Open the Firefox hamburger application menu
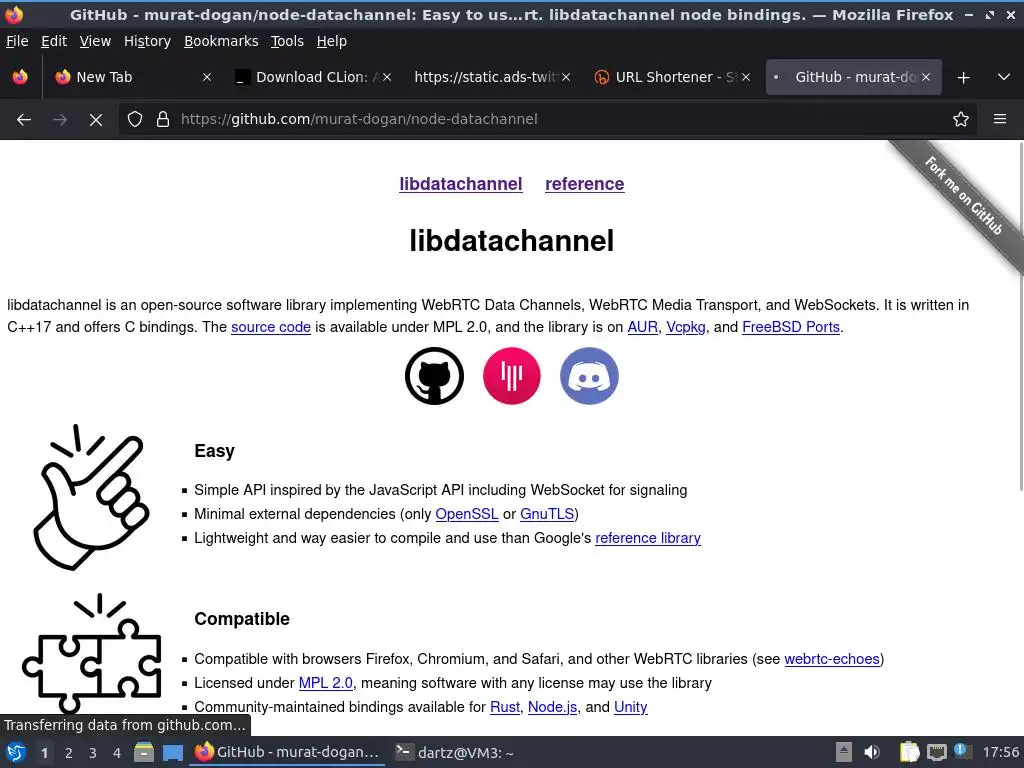Viewport: 1024px width, 768px height. [1000, 120]
